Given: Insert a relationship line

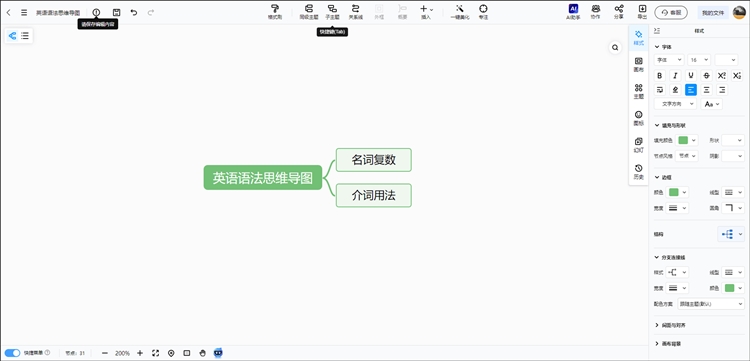Looking at the screenshot, I should (x=355, y=12).
